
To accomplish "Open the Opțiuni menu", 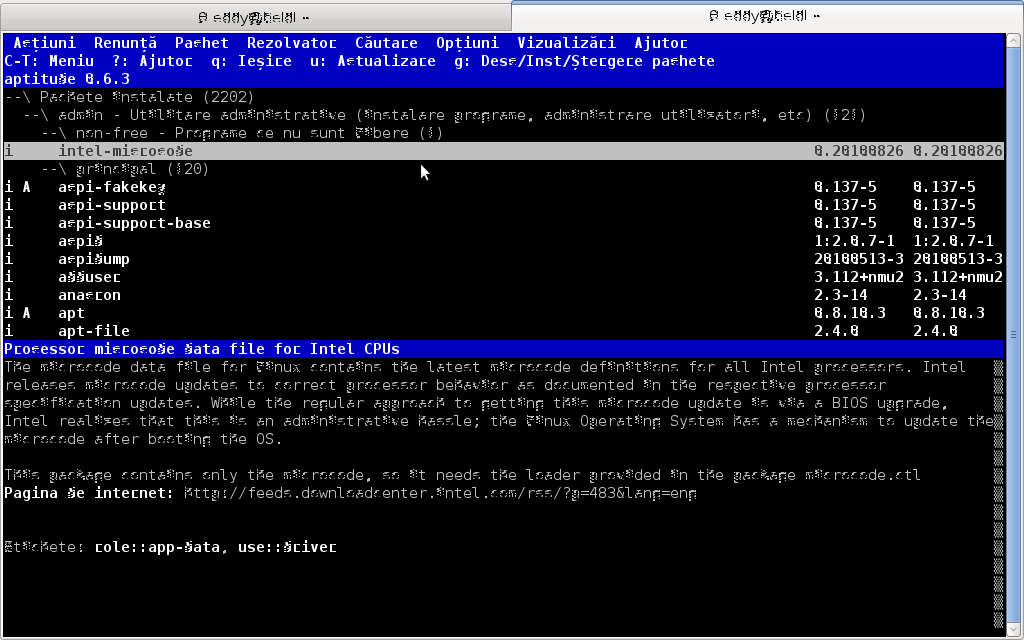I will [468, 43].
